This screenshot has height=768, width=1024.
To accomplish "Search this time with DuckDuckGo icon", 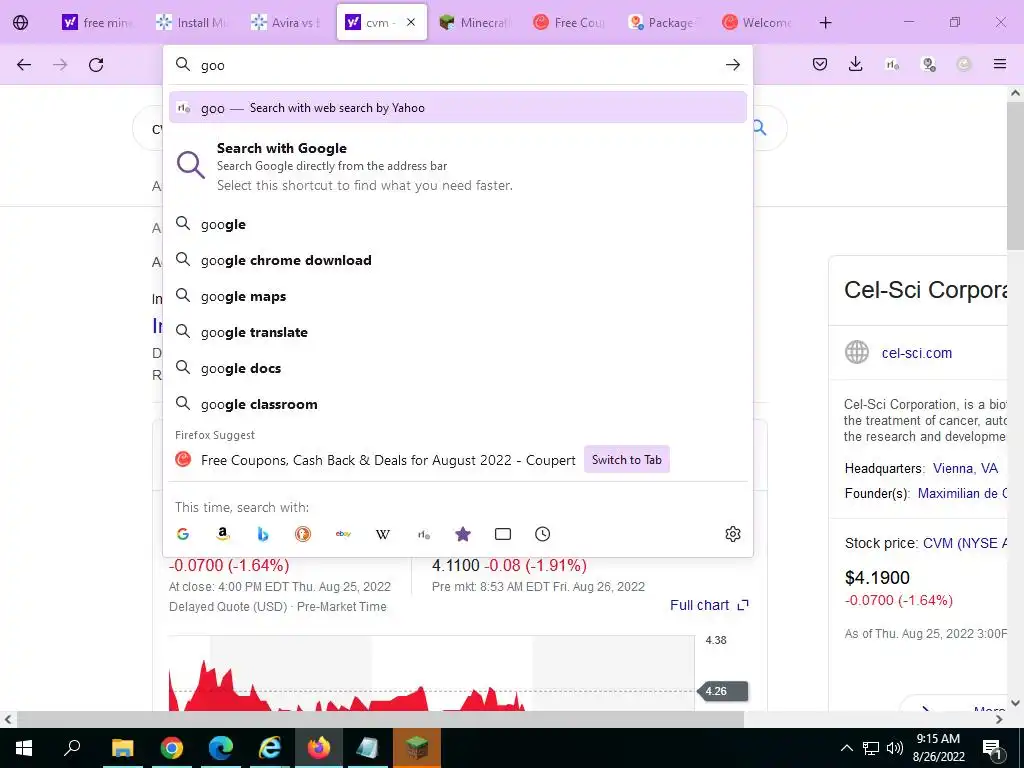I will tap(302, 534).
